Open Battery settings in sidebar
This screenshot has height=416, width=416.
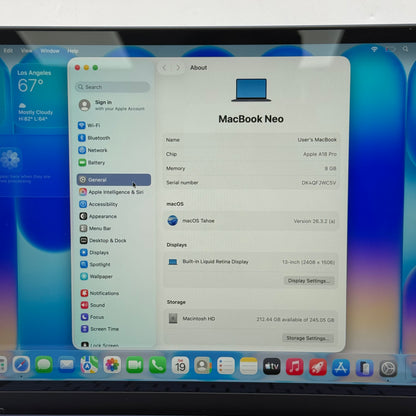pyautogui.click(x=92, y=162)
